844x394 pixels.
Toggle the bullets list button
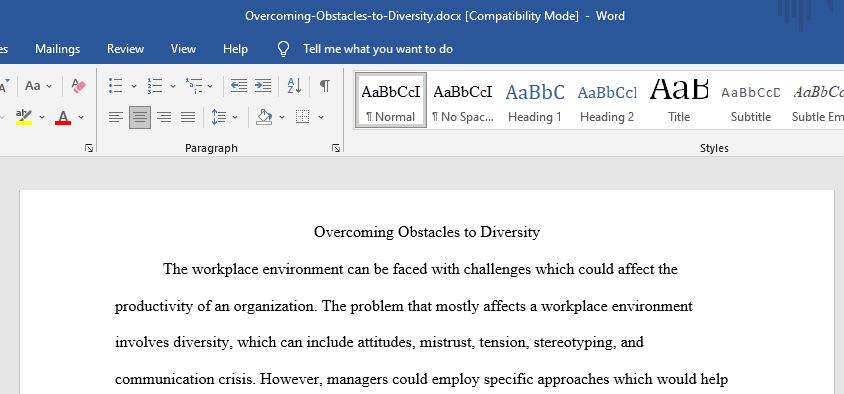pos(115,86)
